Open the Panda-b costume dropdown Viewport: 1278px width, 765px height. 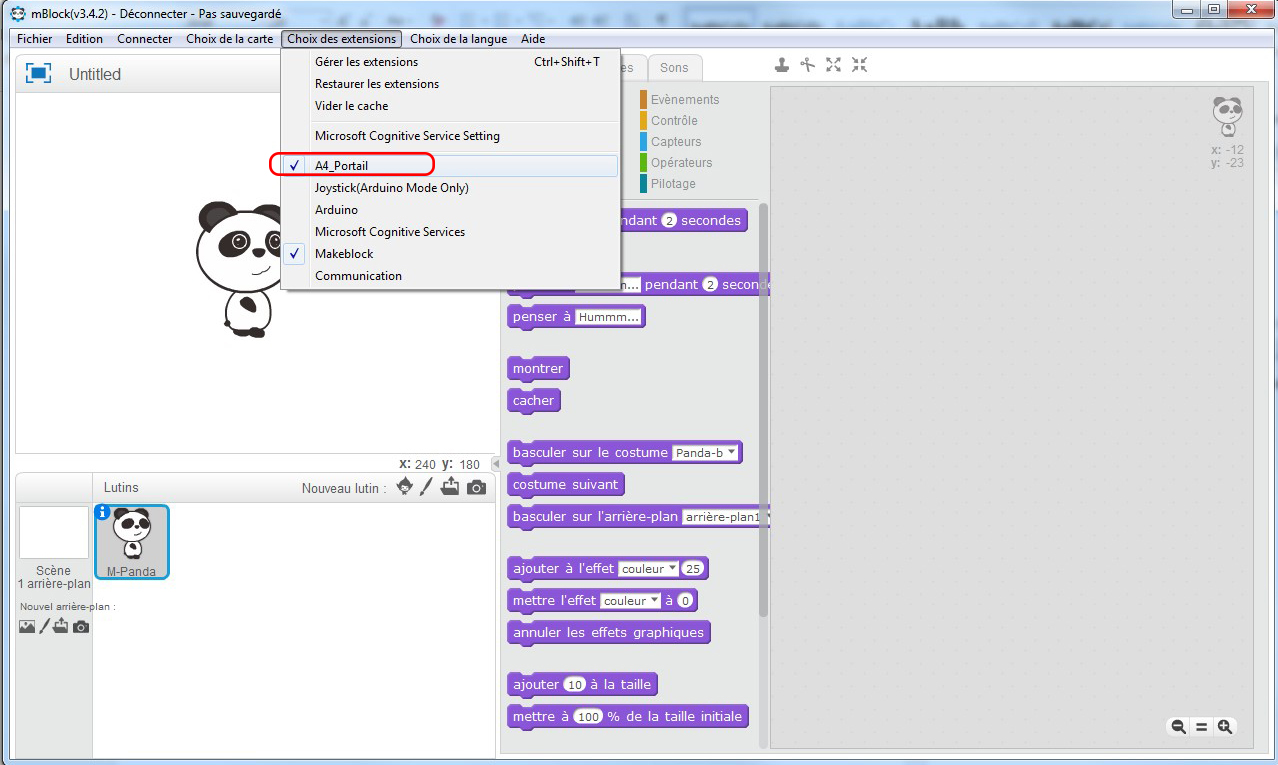[732, 452]
